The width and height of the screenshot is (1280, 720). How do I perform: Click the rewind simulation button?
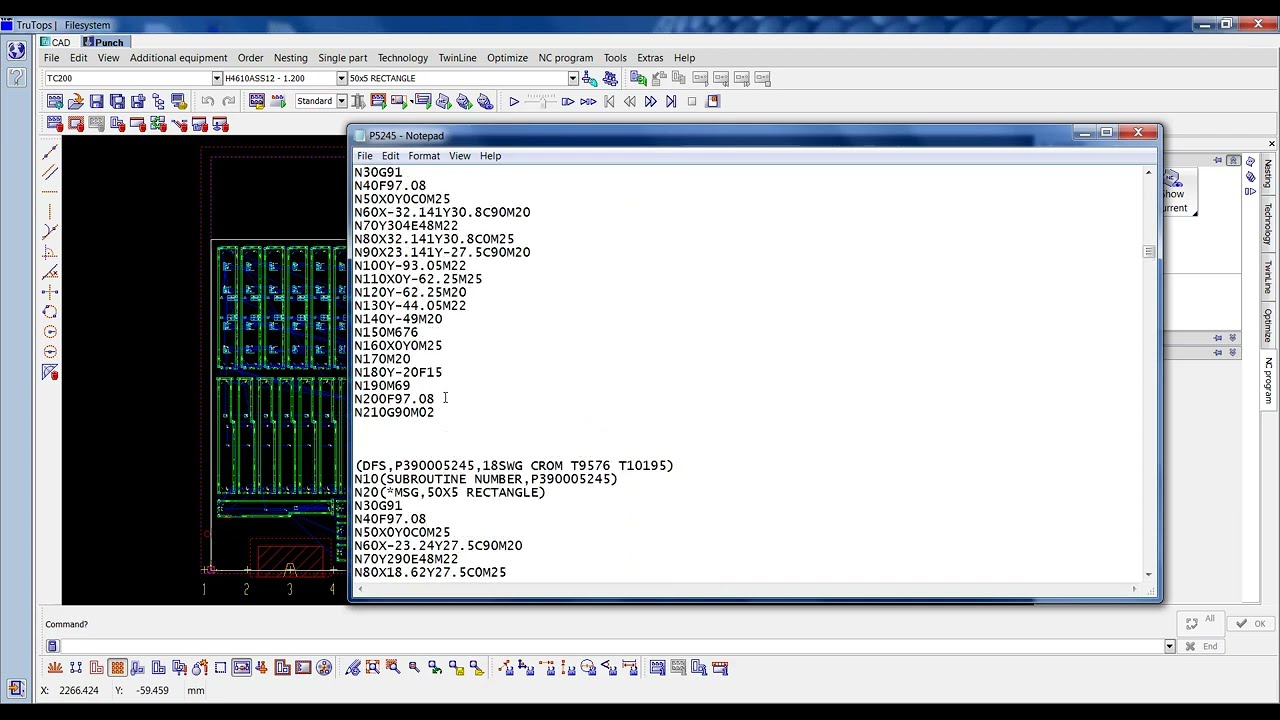(x=629, y=101)
